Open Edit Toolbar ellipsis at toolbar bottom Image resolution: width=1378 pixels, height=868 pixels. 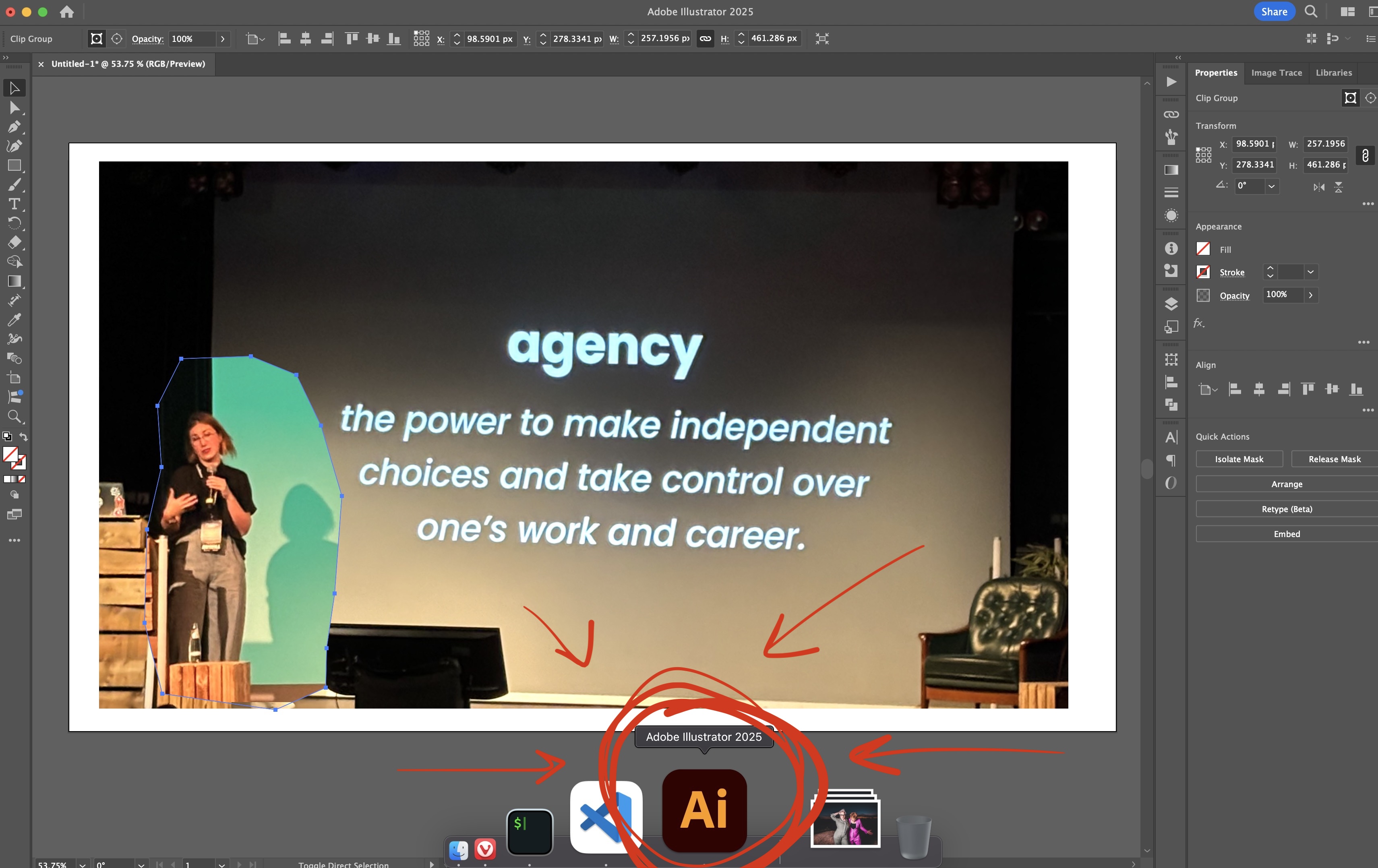tap(14, 540)
